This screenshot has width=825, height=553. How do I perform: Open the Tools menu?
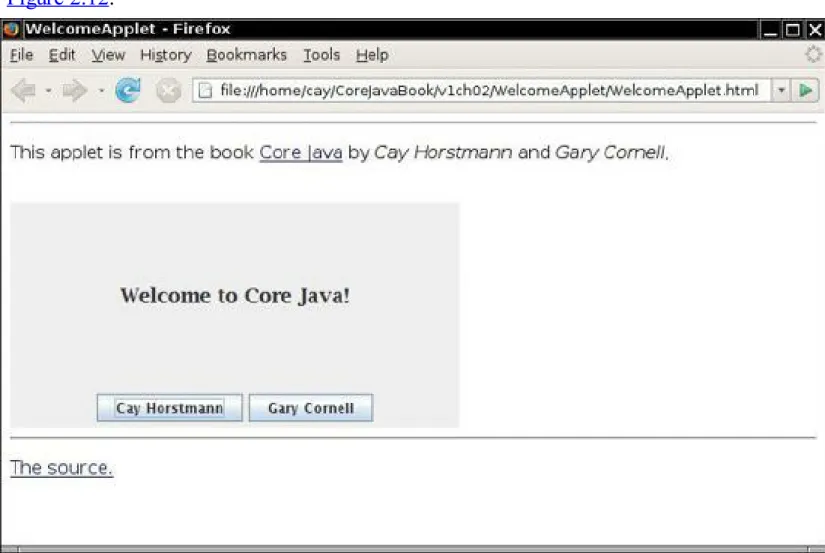pos(321,55)
